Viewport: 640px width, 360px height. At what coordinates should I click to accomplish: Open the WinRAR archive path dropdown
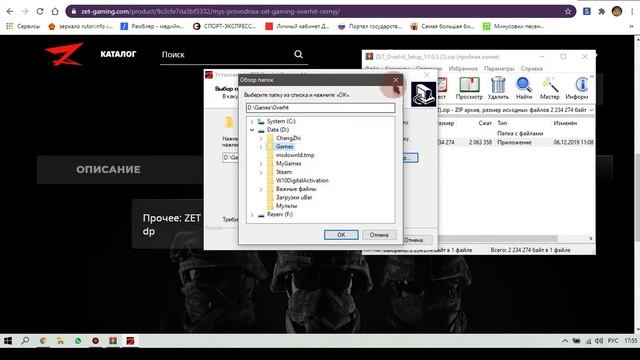tap(591, 110)
